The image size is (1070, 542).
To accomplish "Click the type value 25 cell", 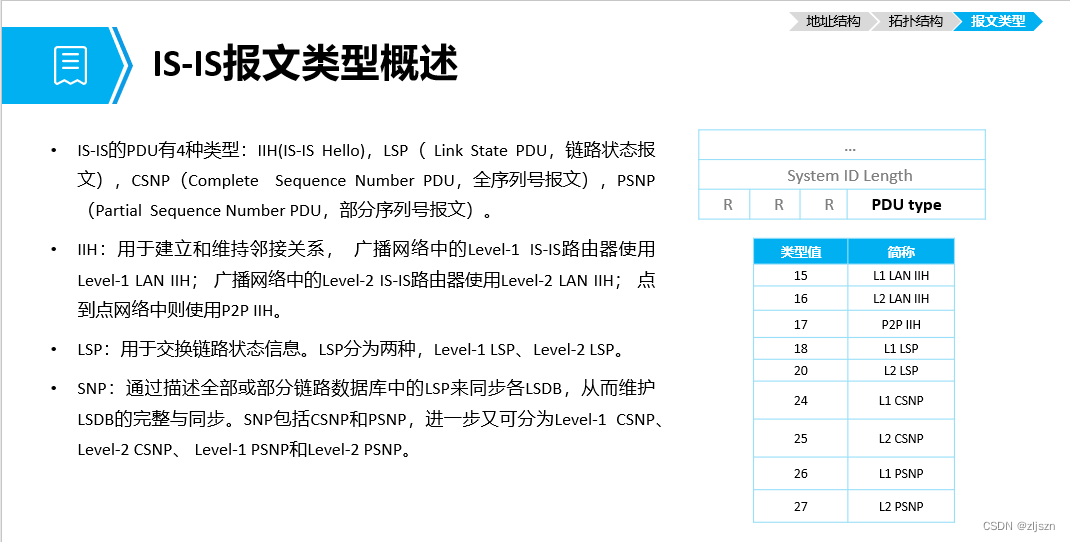I will (x=800, y=438).
